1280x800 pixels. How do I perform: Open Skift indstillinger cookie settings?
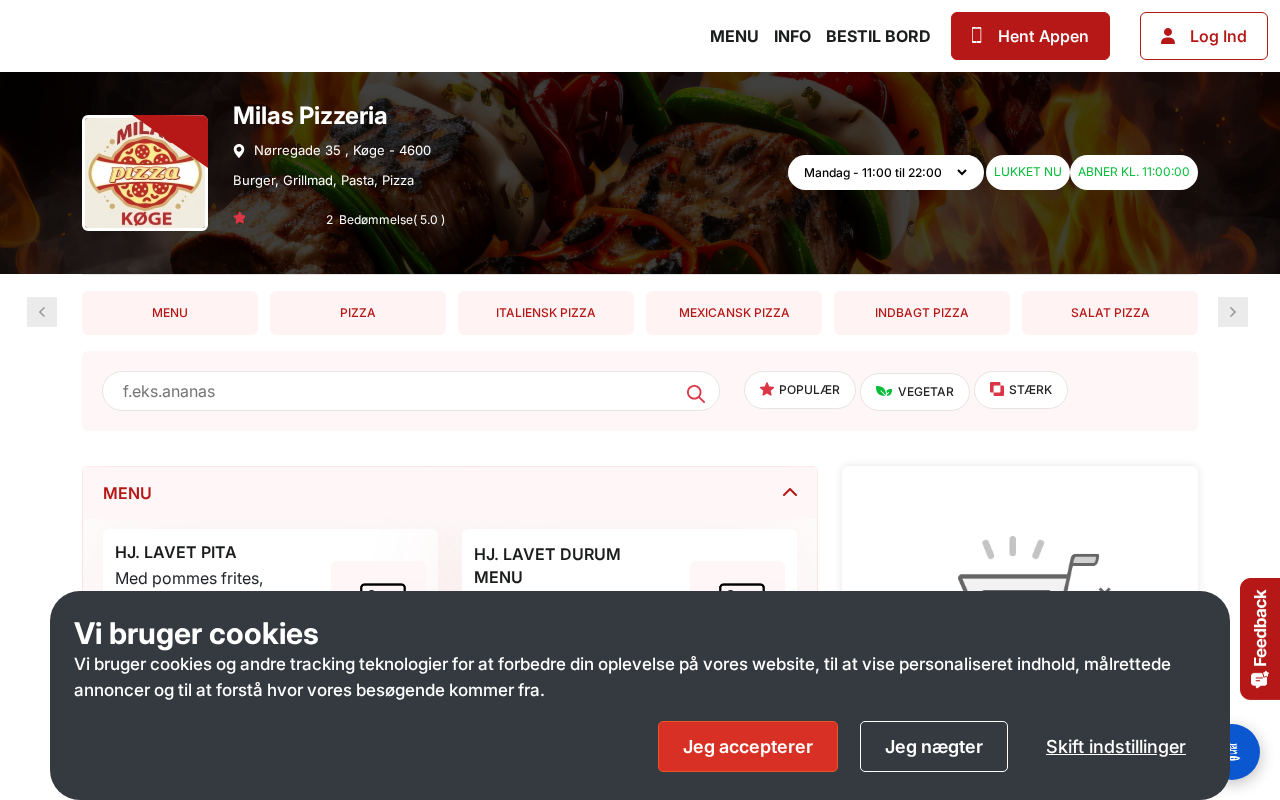click(1116, 746)
